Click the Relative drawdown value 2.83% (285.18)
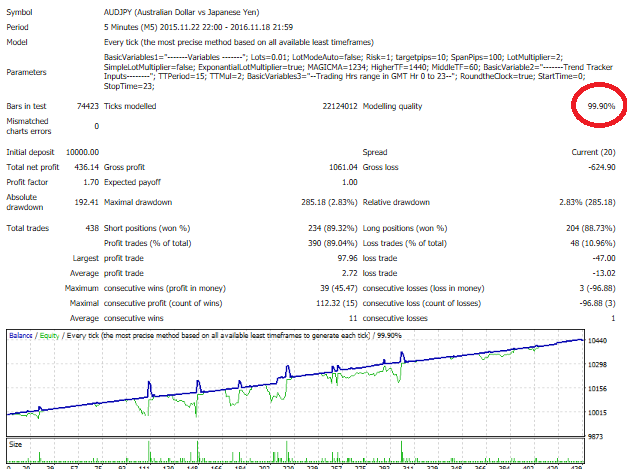Viewport: 627px width, 469px height. 587,202
